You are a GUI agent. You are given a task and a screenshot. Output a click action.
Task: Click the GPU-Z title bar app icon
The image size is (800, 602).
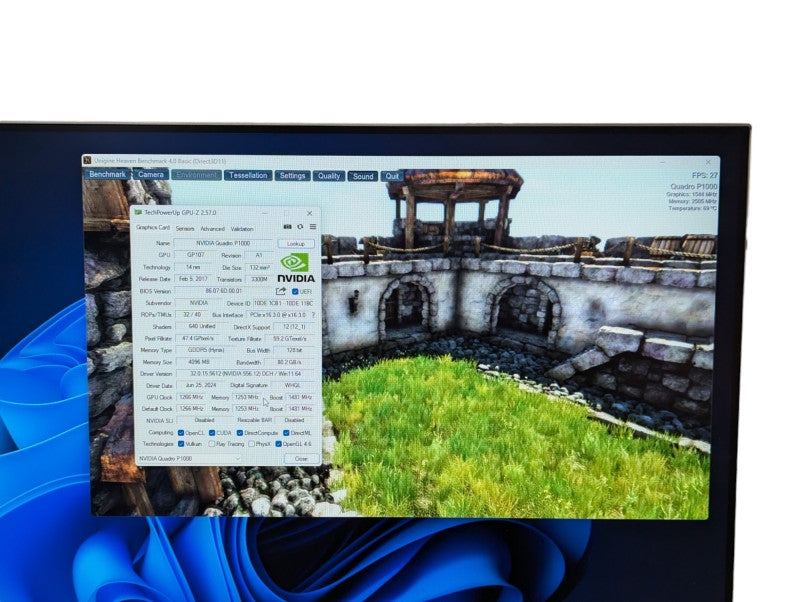point(138,212)
